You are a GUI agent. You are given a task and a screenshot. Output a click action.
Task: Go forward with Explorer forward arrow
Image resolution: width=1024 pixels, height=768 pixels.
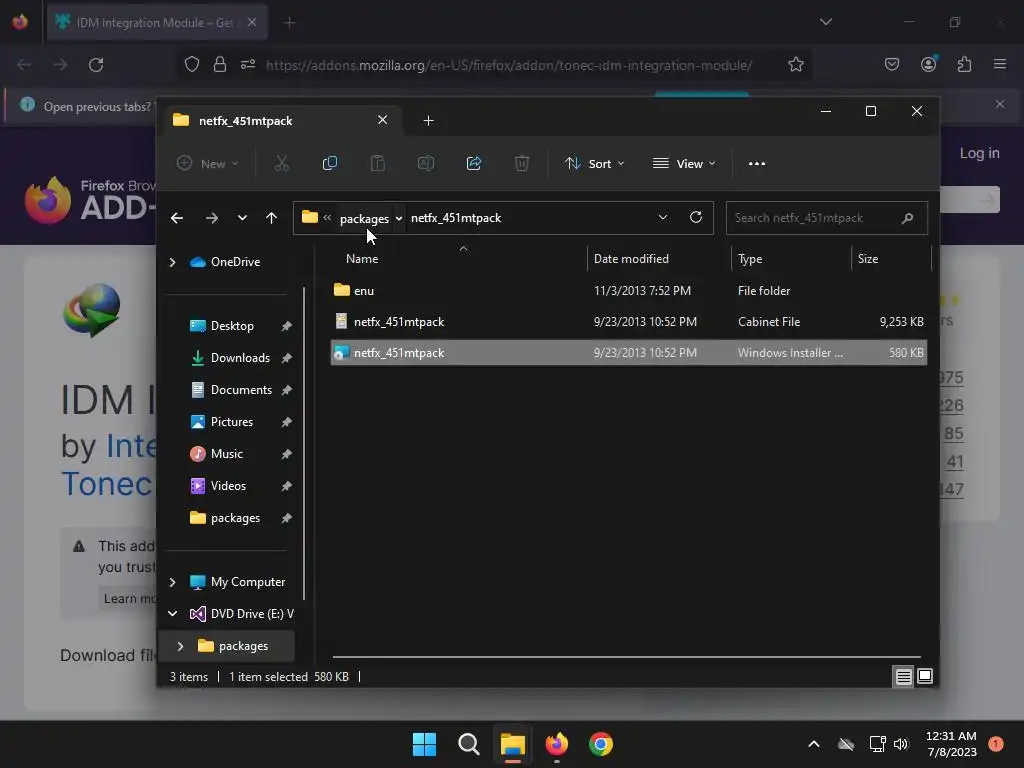point(212,218)
